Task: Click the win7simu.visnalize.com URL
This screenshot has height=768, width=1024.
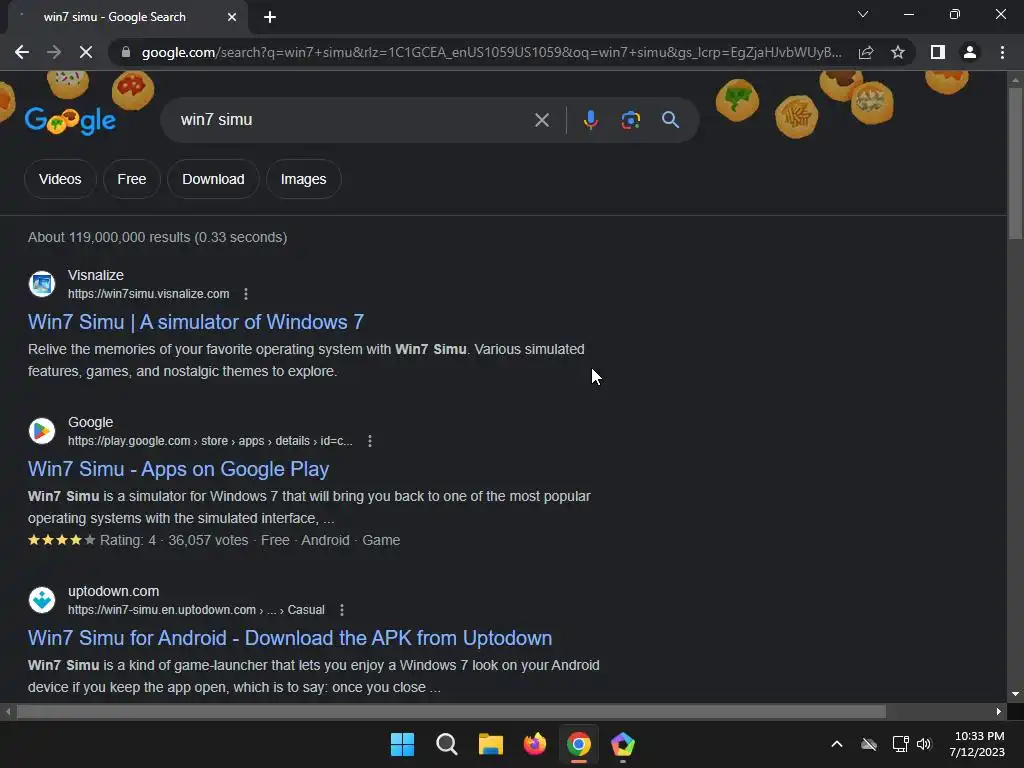Action: [x=148, y=294]
